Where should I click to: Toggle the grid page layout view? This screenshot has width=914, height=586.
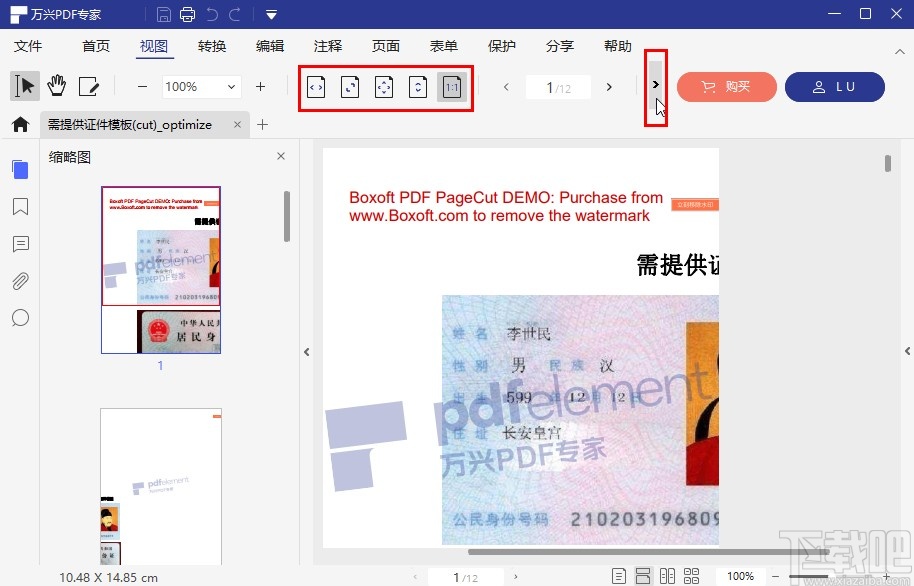pos(692,576)
